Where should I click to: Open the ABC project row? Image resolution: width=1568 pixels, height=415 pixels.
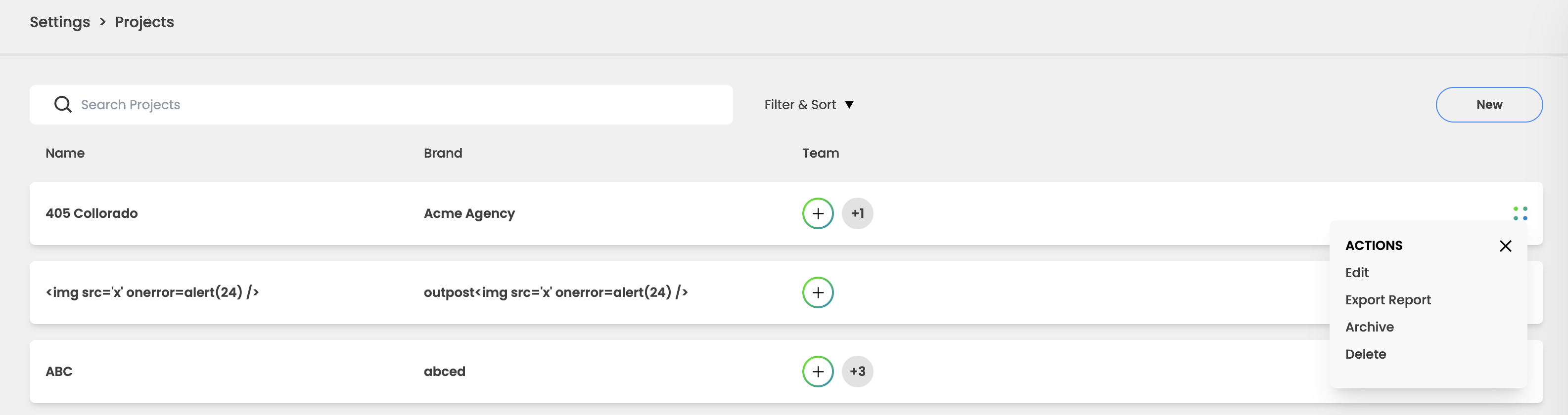(59, 371)
